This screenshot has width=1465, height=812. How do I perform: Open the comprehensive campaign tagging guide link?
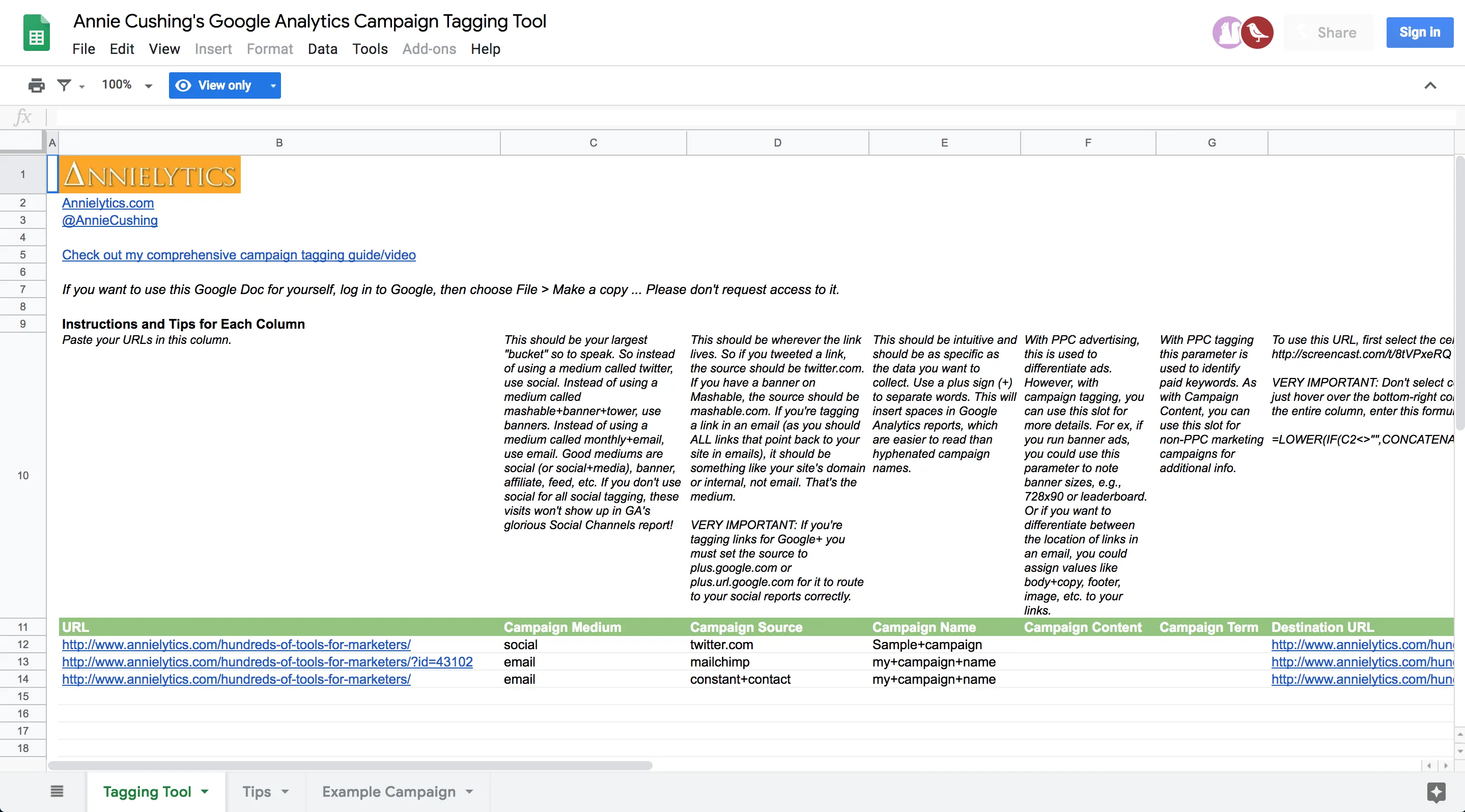pyautogui.click(x=238, y=255)
